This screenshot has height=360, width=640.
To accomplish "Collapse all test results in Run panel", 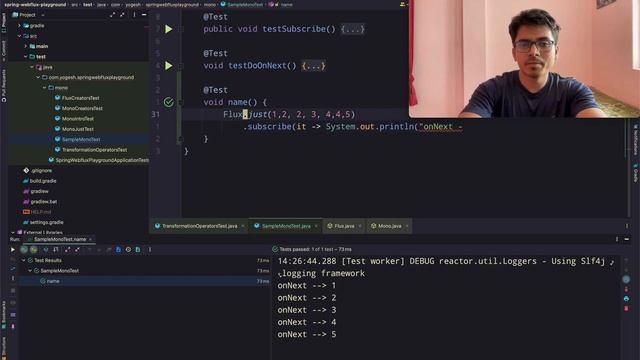I will pos(78,249).
